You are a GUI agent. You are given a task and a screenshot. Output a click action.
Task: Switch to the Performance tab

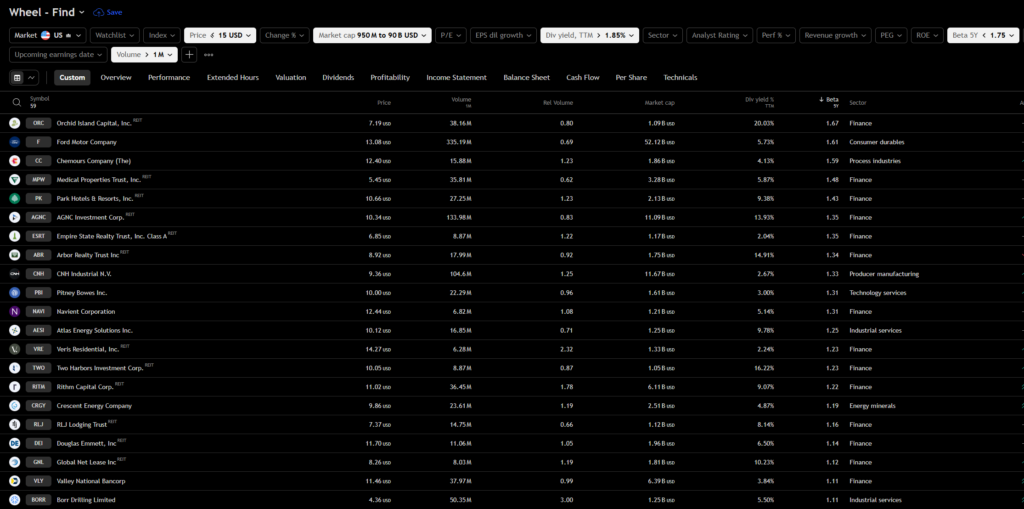(x=168, y=78)
